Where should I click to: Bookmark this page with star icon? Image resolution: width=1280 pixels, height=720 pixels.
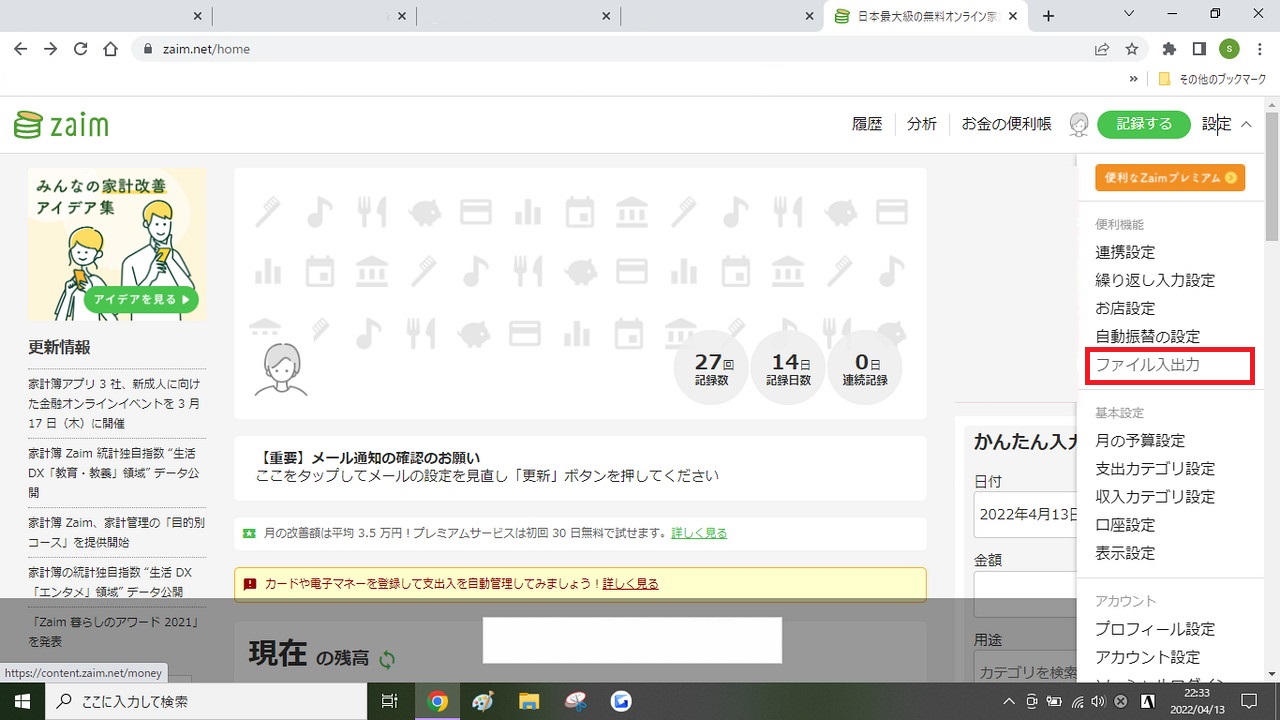(1132, 48)
